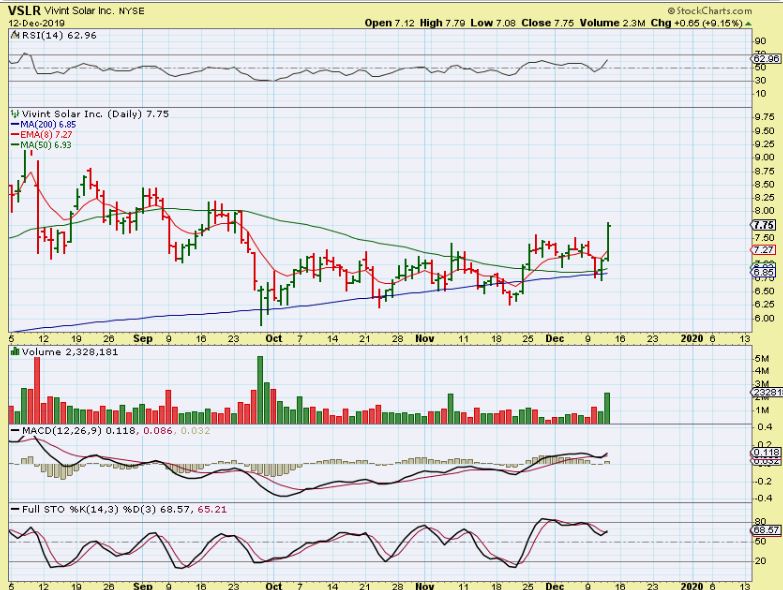This screenshot has width=783, height=590.
Task: Click the Nov label under the price chart
Action: 425,338
